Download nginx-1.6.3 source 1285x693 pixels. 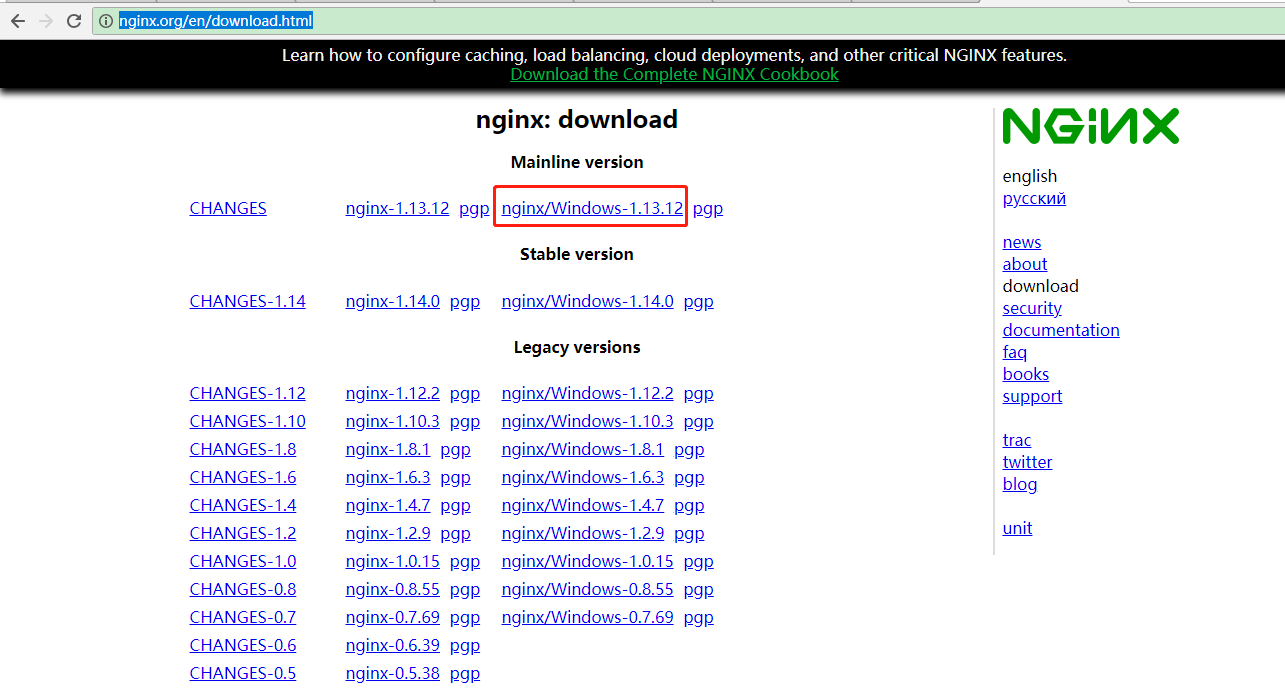click(387, 477)
